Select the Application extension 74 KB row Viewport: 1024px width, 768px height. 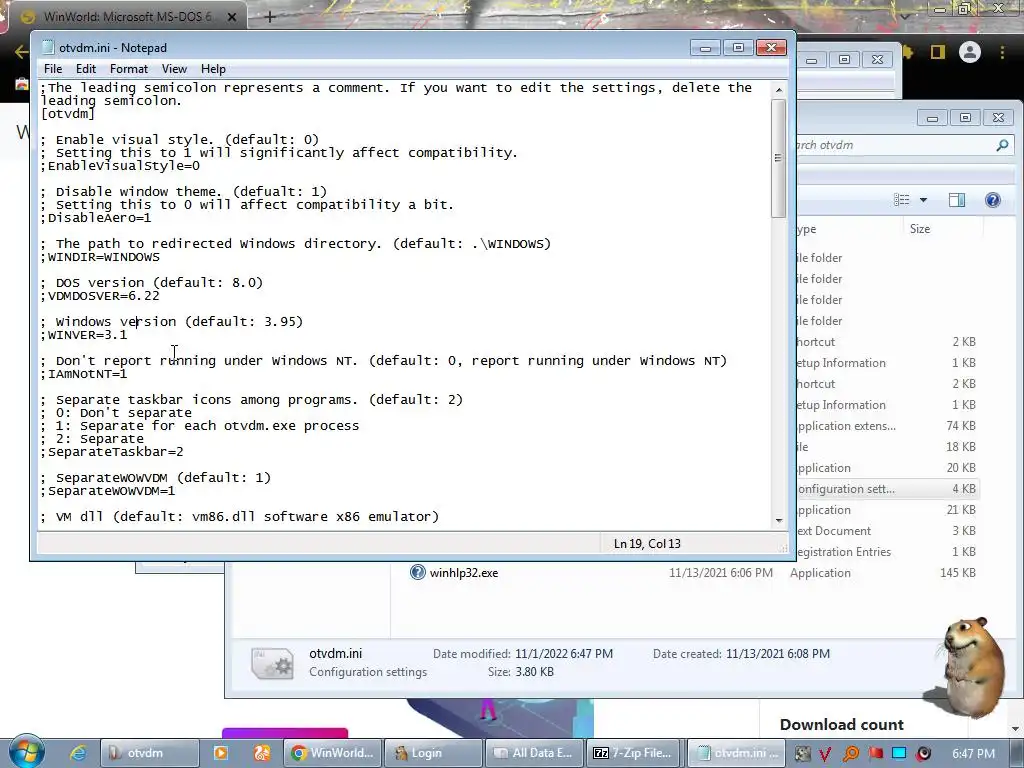tap(887, 426)
